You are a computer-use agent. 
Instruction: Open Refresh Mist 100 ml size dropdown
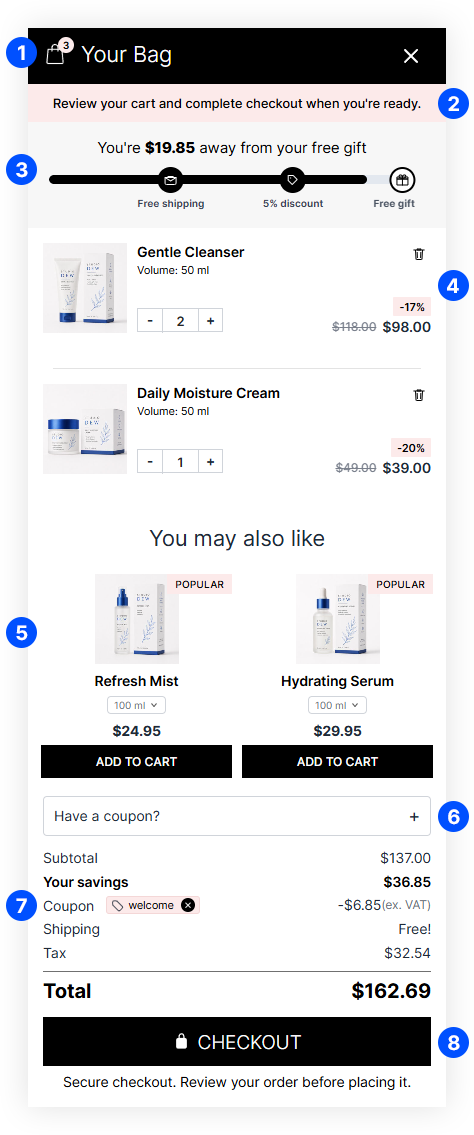[136, 705]
